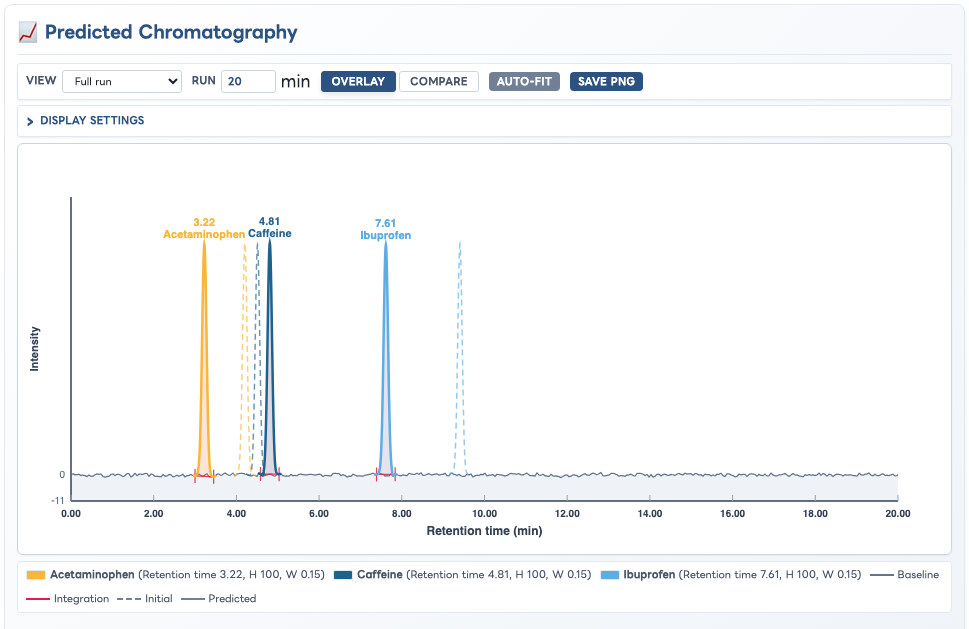This screenshot has height=629, width=969.
Task: Click the Save PNG button
Action: pyautogui.click(x=606, y=82)
